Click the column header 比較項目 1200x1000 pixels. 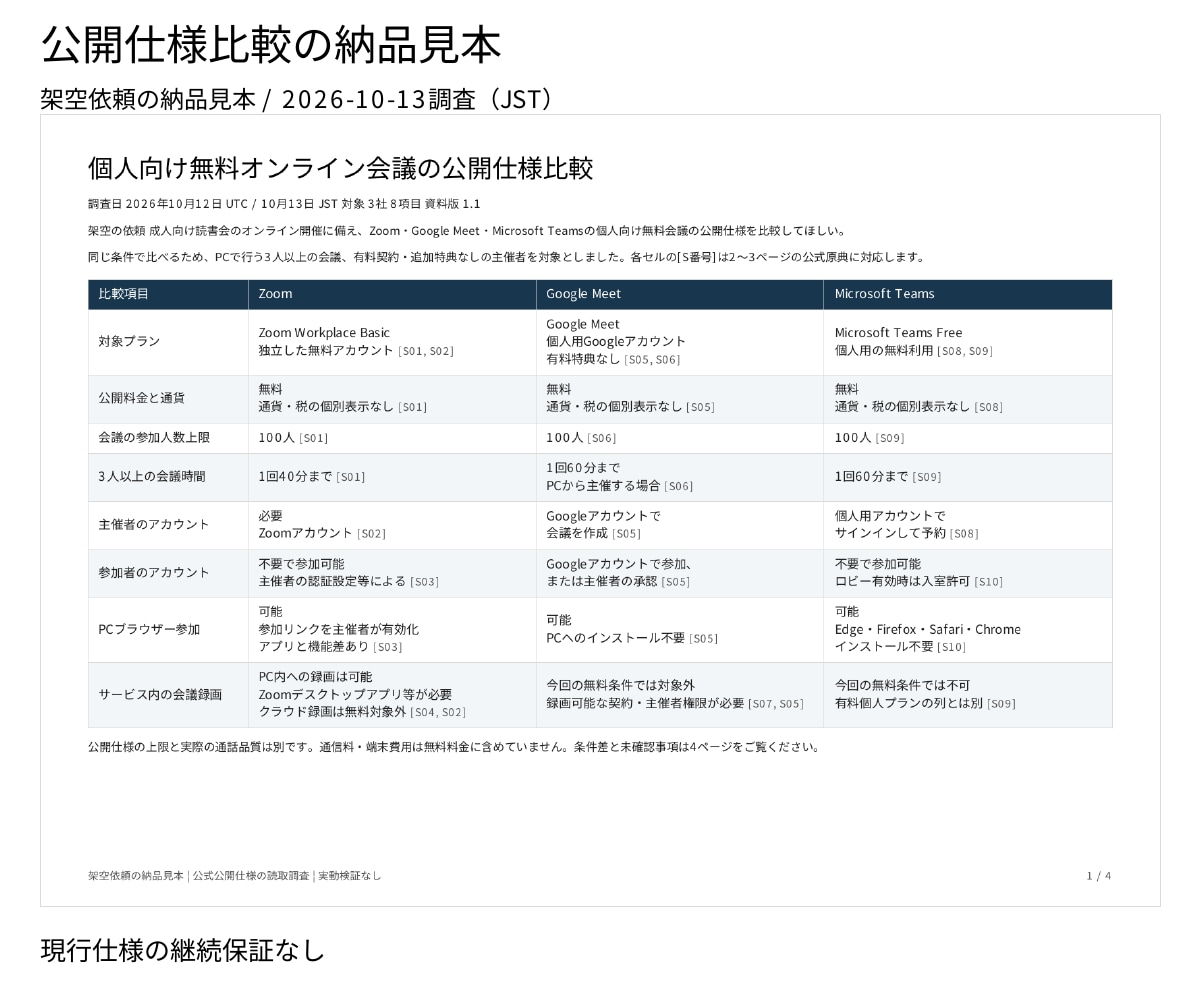168,294
